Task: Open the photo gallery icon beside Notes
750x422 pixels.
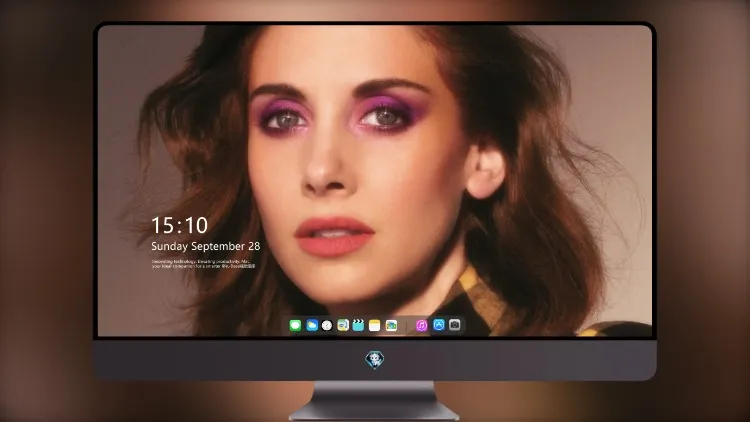Action: pos(391,325)
